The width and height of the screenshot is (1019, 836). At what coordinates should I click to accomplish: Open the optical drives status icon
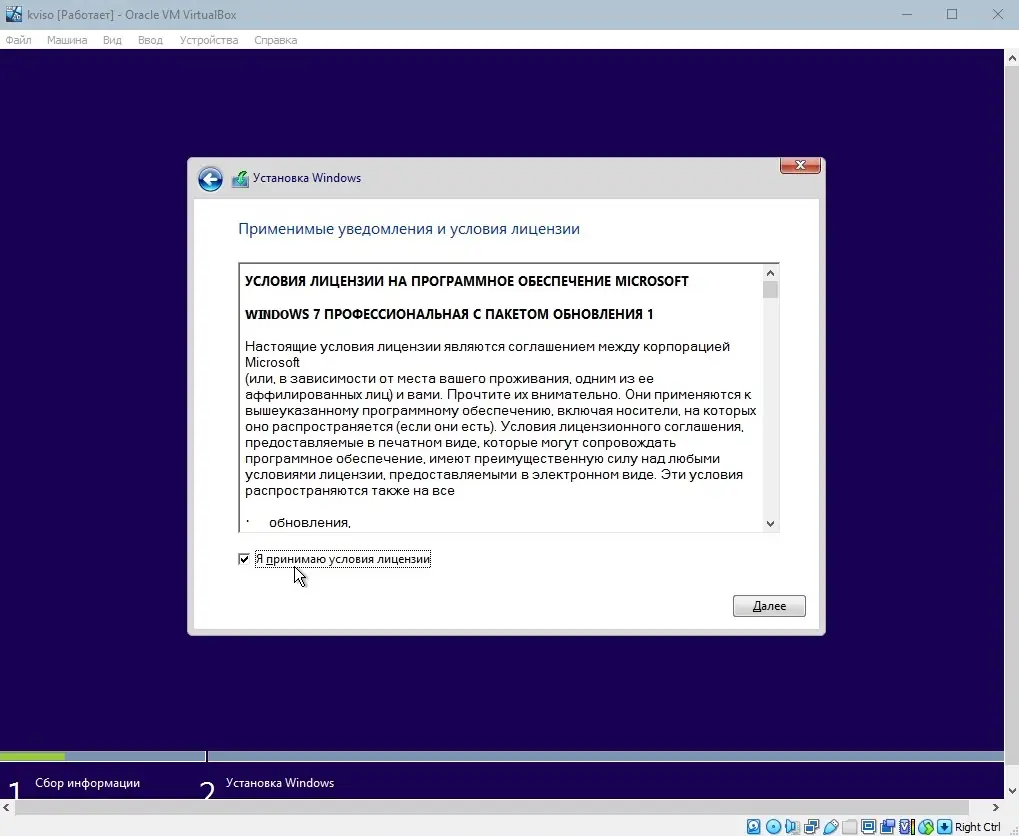[x=771, y=826]
